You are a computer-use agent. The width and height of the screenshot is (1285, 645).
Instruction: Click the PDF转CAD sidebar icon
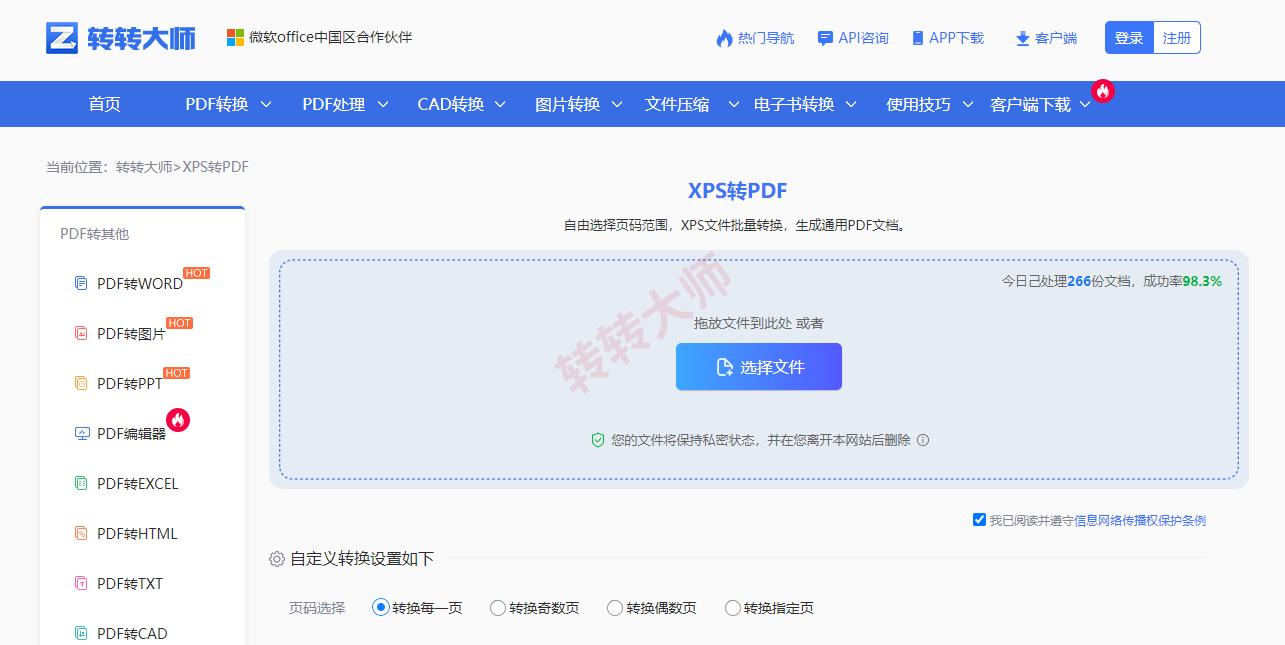82,633
